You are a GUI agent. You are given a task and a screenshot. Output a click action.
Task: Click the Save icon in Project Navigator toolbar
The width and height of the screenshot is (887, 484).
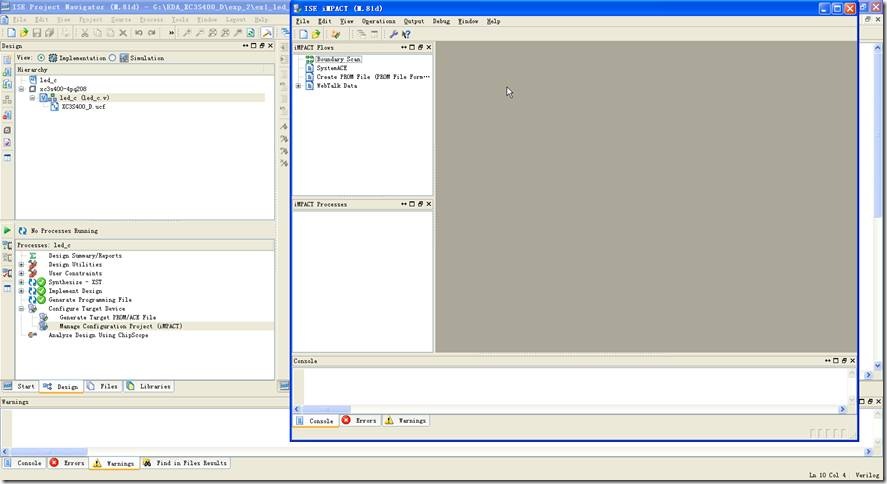tap(37, 33)
